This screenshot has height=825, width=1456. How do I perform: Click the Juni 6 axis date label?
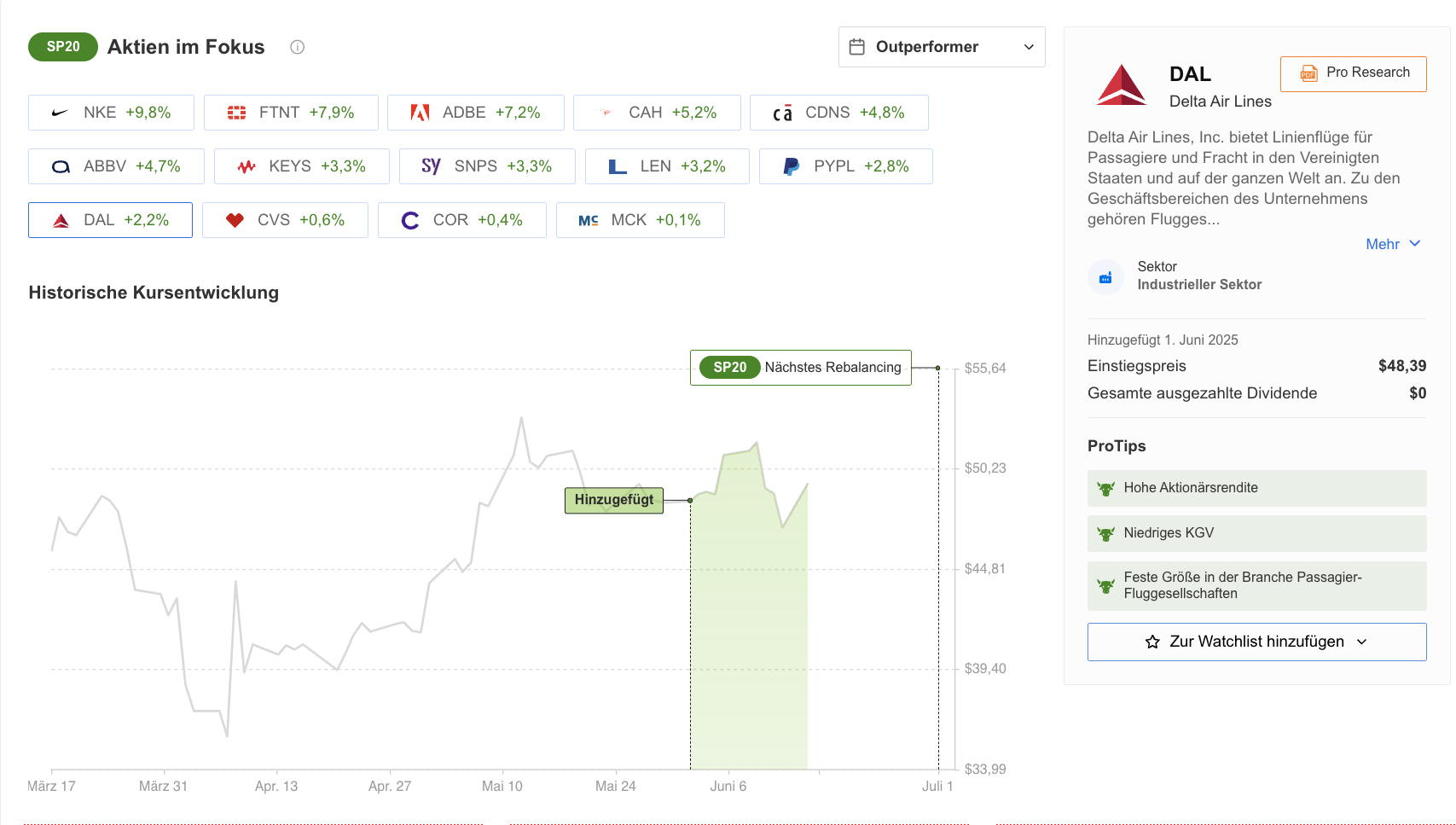tap(728, 787)
